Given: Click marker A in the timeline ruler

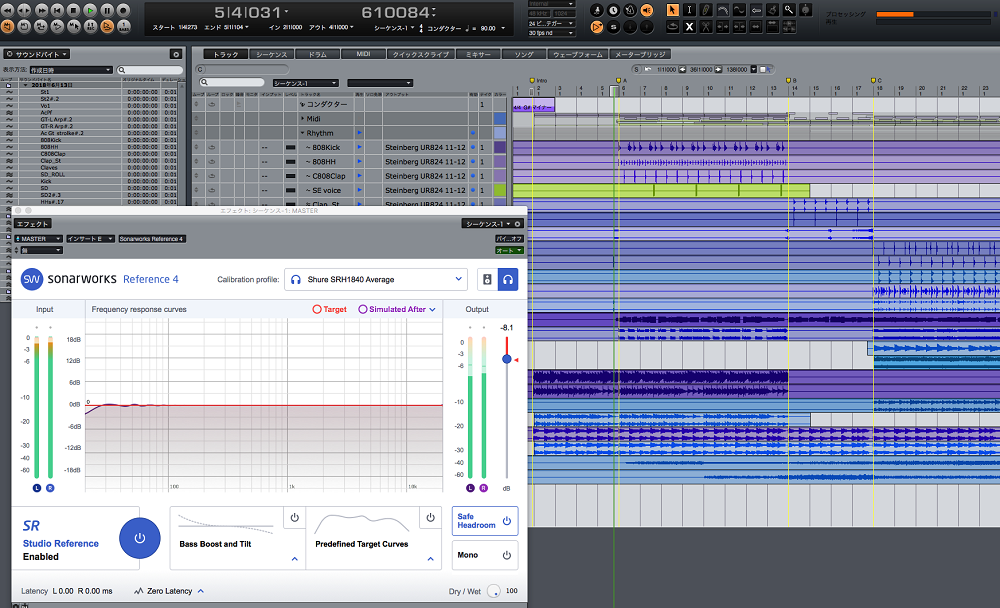Looking at the screenshot, I should 619,80.
